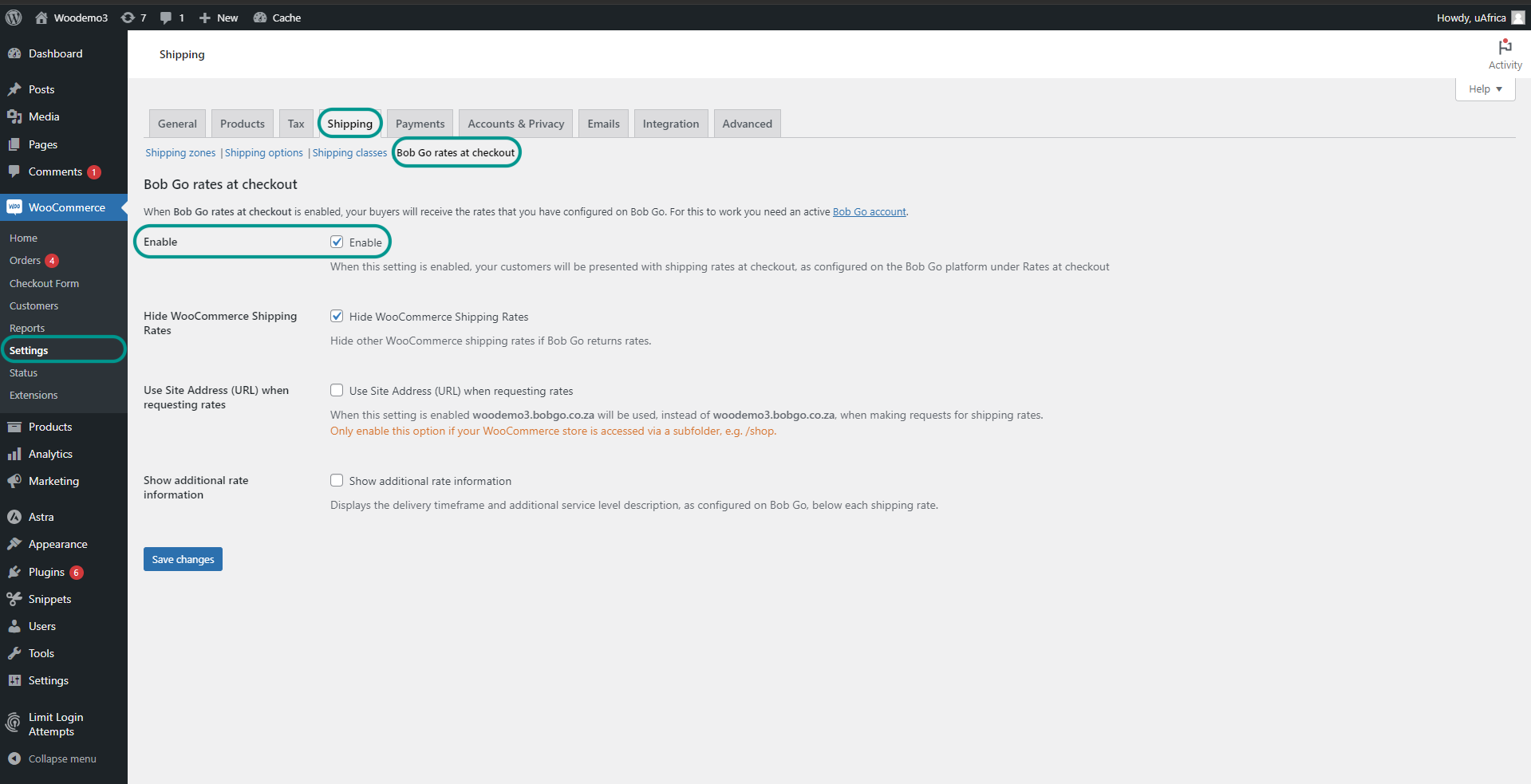1531x784 pixels.
Task: Click the Posts pushpin icon
Action: tap(14, 89)
